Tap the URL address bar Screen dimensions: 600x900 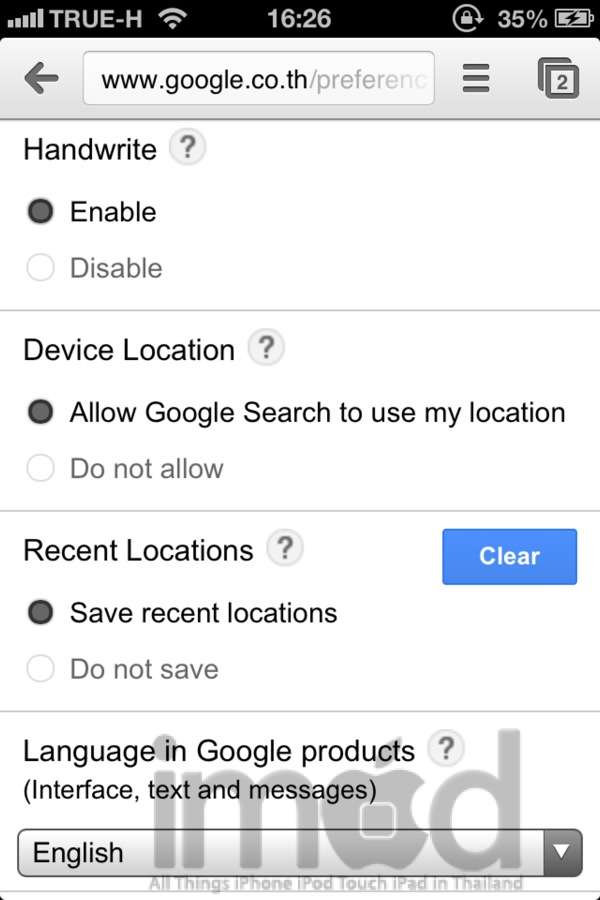[x=259, y=79]
